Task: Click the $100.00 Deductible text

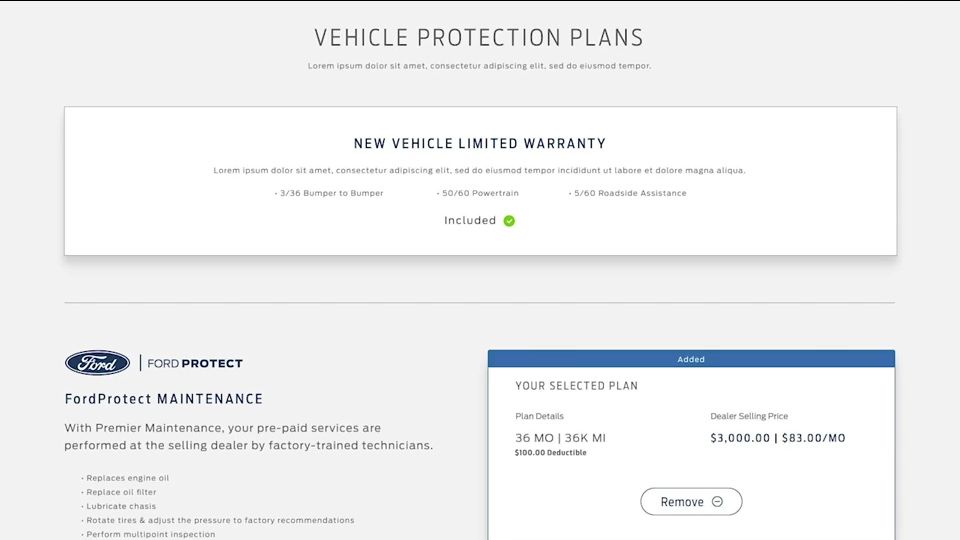Action: tap(550, 452)
